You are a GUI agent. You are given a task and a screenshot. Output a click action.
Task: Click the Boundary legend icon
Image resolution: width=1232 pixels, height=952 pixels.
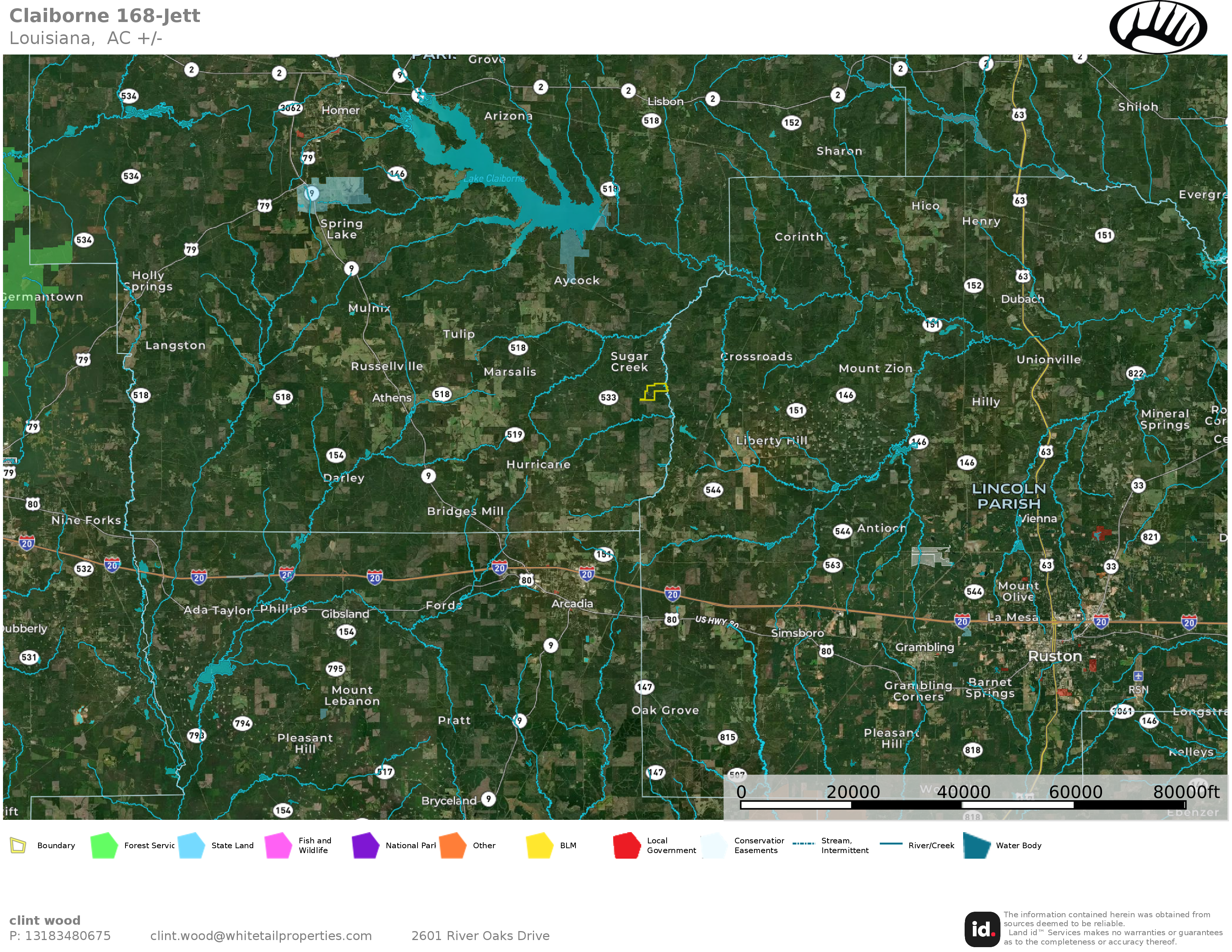tap(18, 845)
